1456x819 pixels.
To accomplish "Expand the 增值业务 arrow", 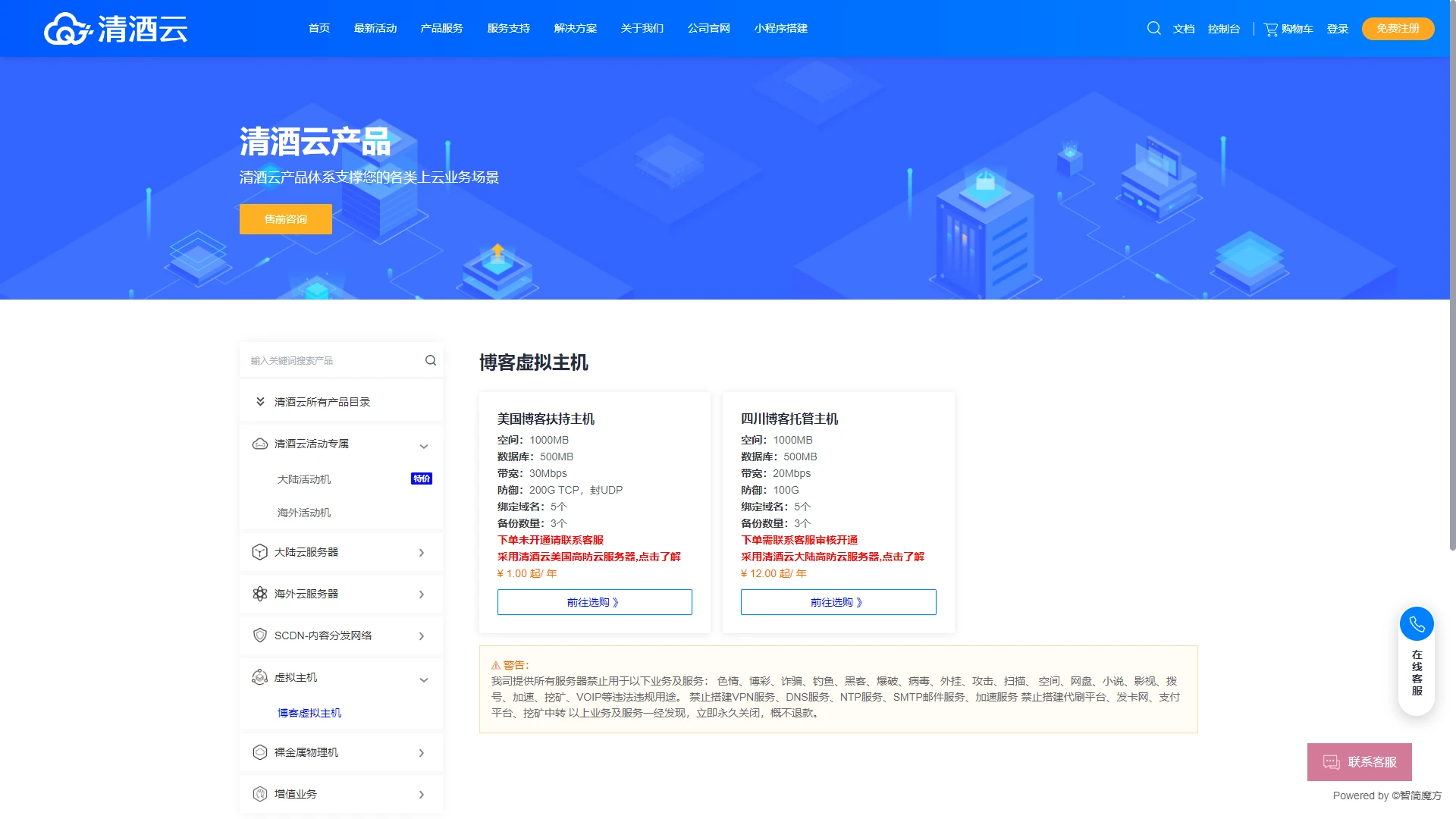I will tap(422, 795).
